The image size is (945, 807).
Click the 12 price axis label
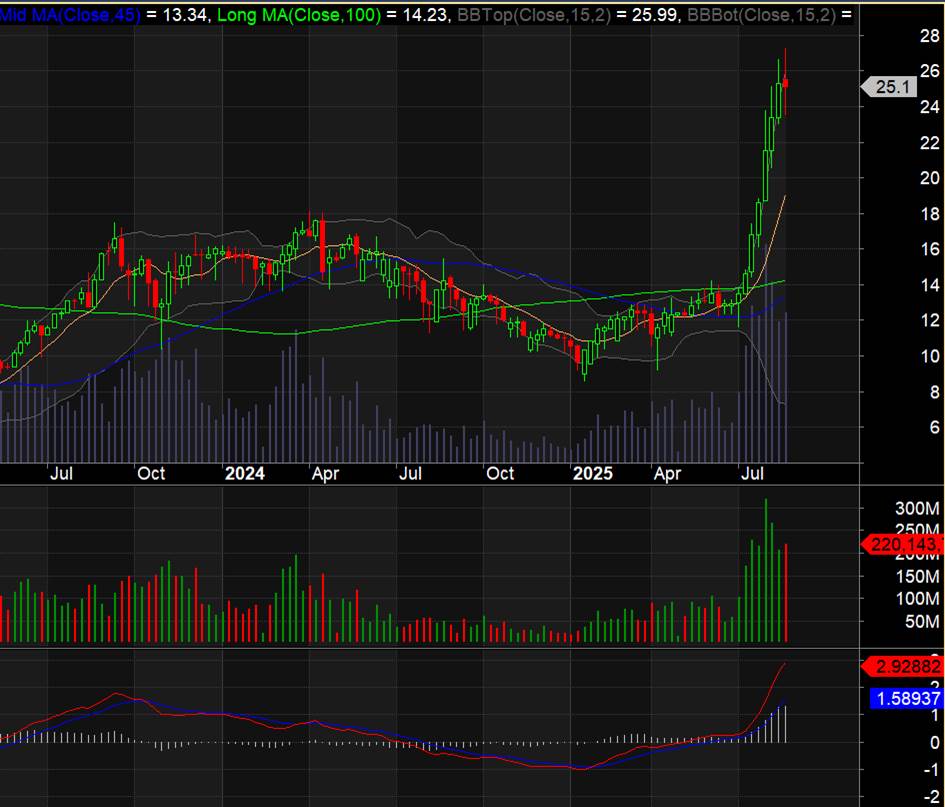point(930,320)
